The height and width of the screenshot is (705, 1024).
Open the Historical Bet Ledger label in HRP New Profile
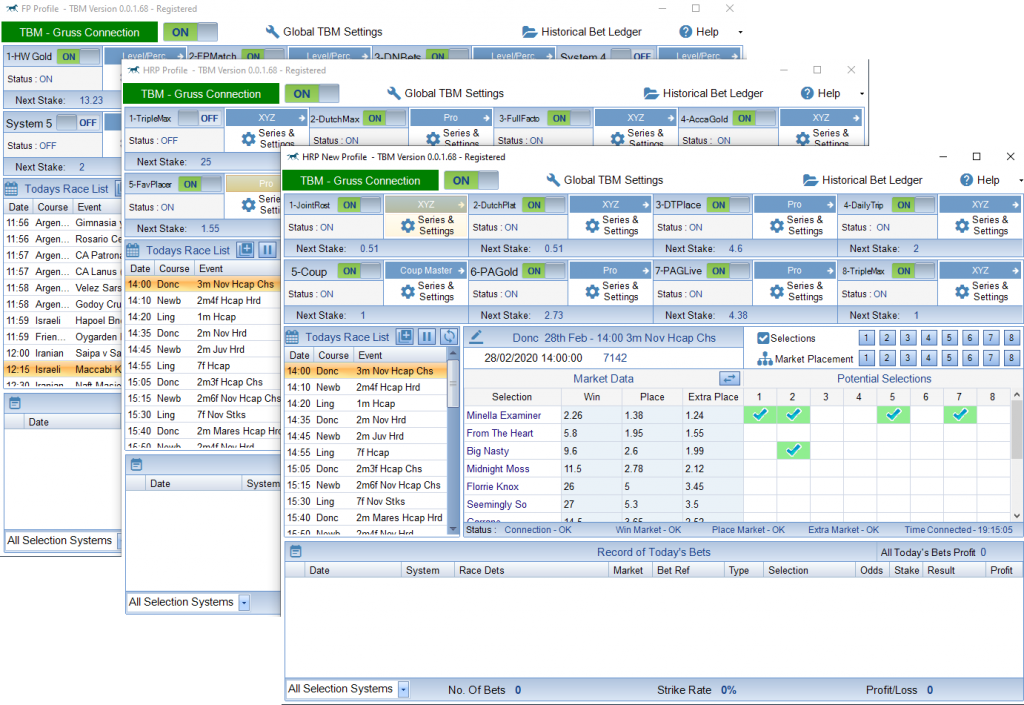point(872,180)
